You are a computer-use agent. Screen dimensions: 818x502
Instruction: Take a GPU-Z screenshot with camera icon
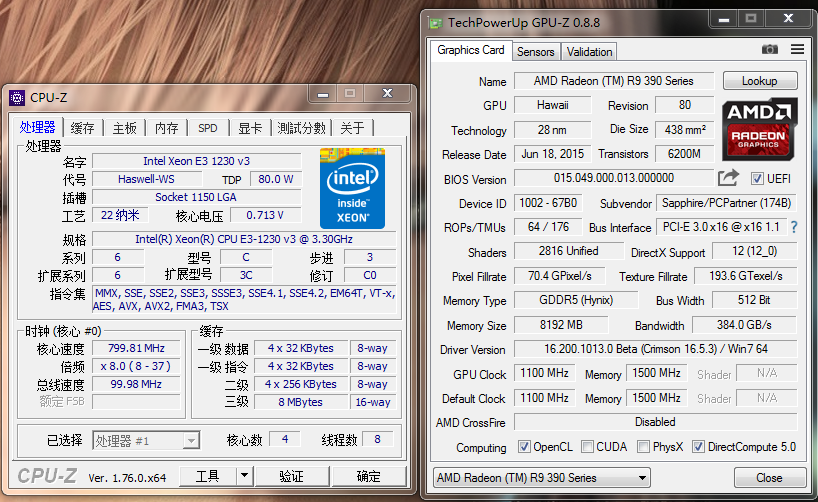[769, 50]
